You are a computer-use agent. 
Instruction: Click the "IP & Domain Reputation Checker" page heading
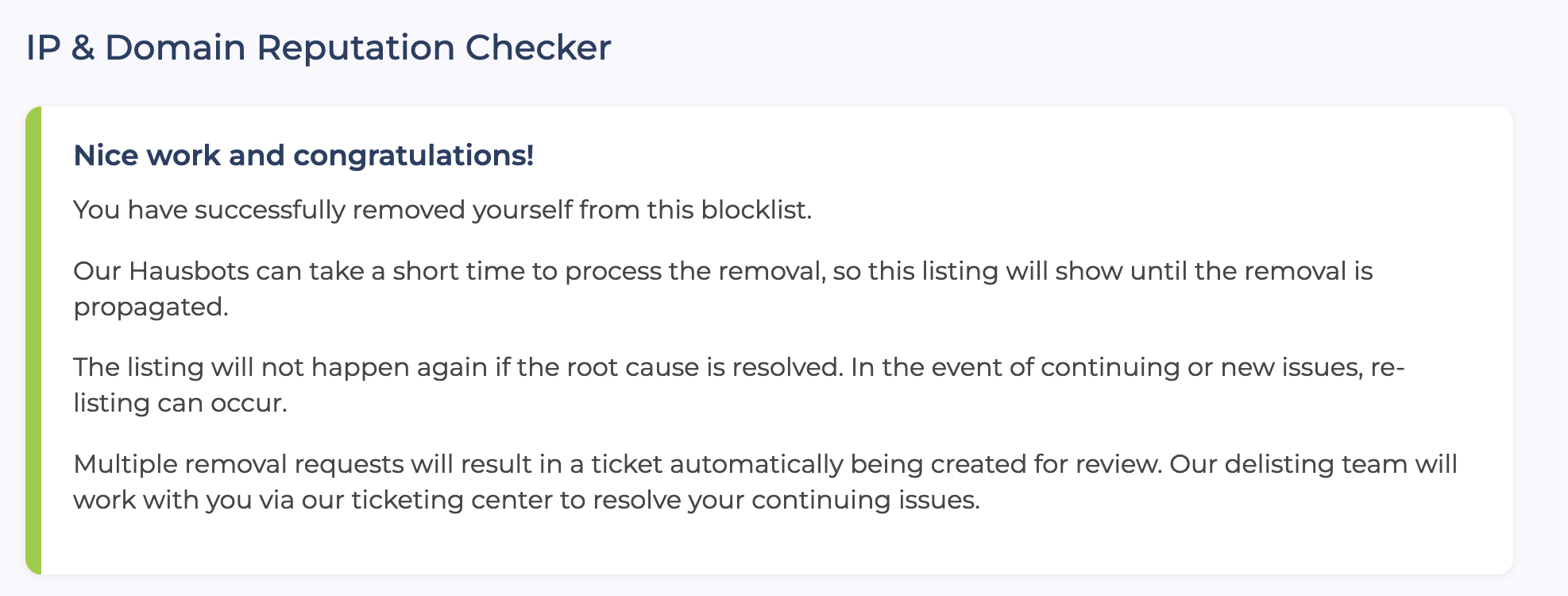[318, 48]
